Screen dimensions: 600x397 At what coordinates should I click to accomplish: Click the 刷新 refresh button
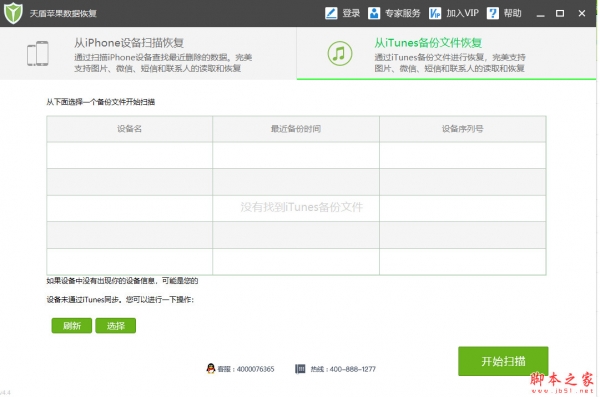(x=72, y=326)
